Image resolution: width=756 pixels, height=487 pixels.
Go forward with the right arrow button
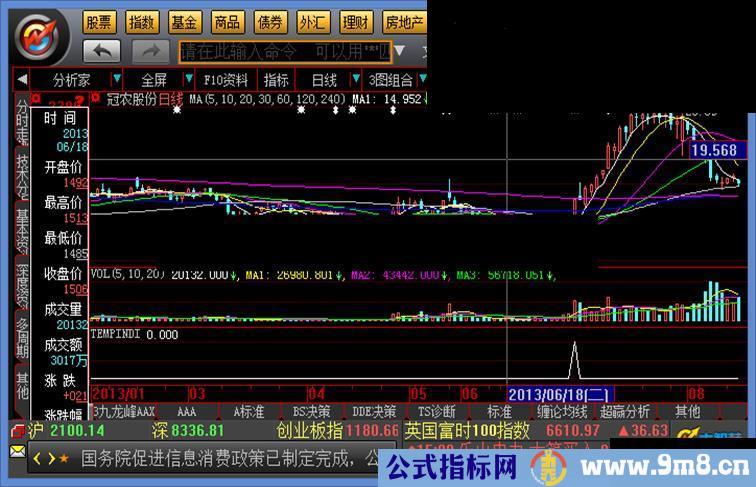(x=150, y=50)
